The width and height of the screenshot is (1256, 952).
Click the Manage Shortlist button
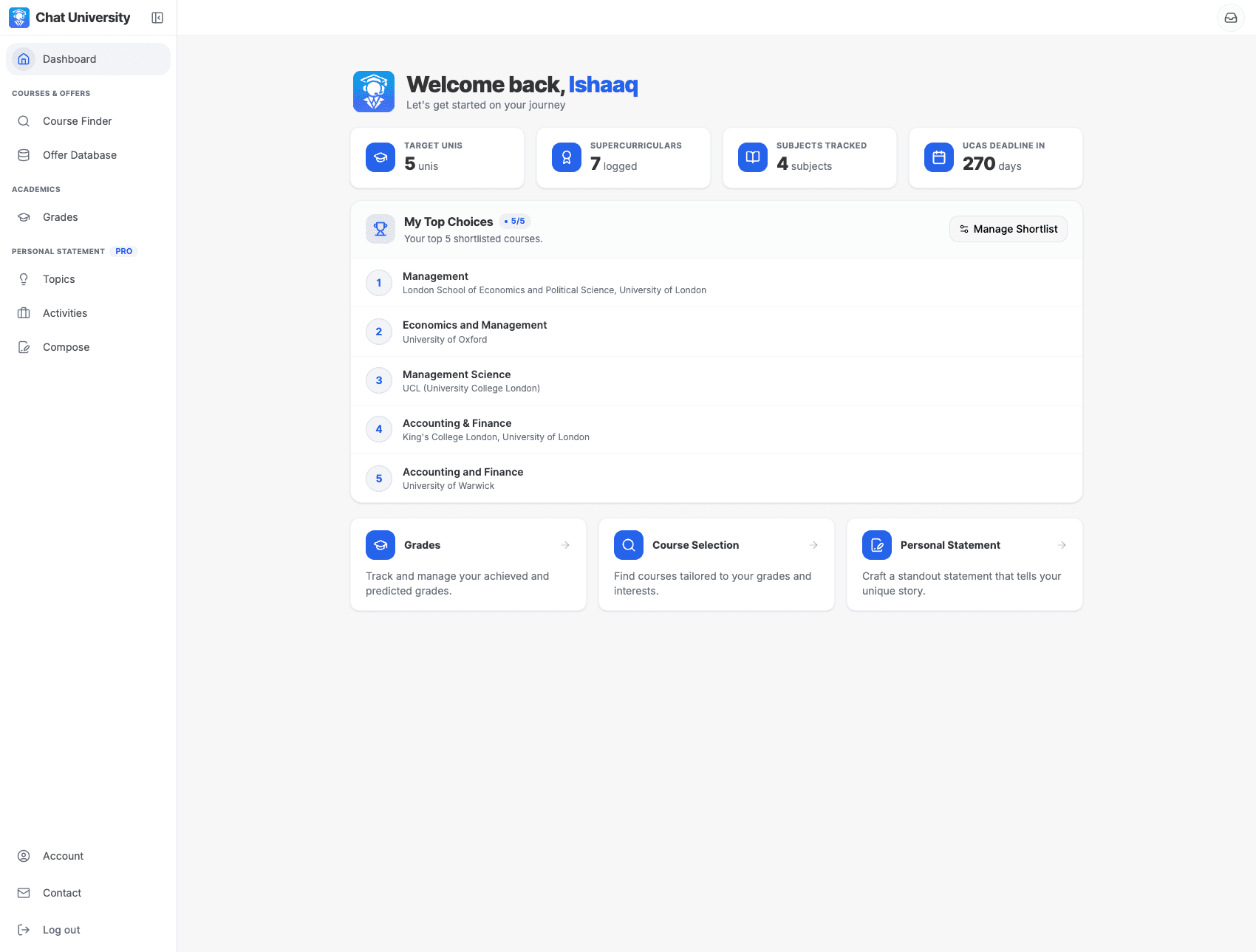click(1008, 229)
